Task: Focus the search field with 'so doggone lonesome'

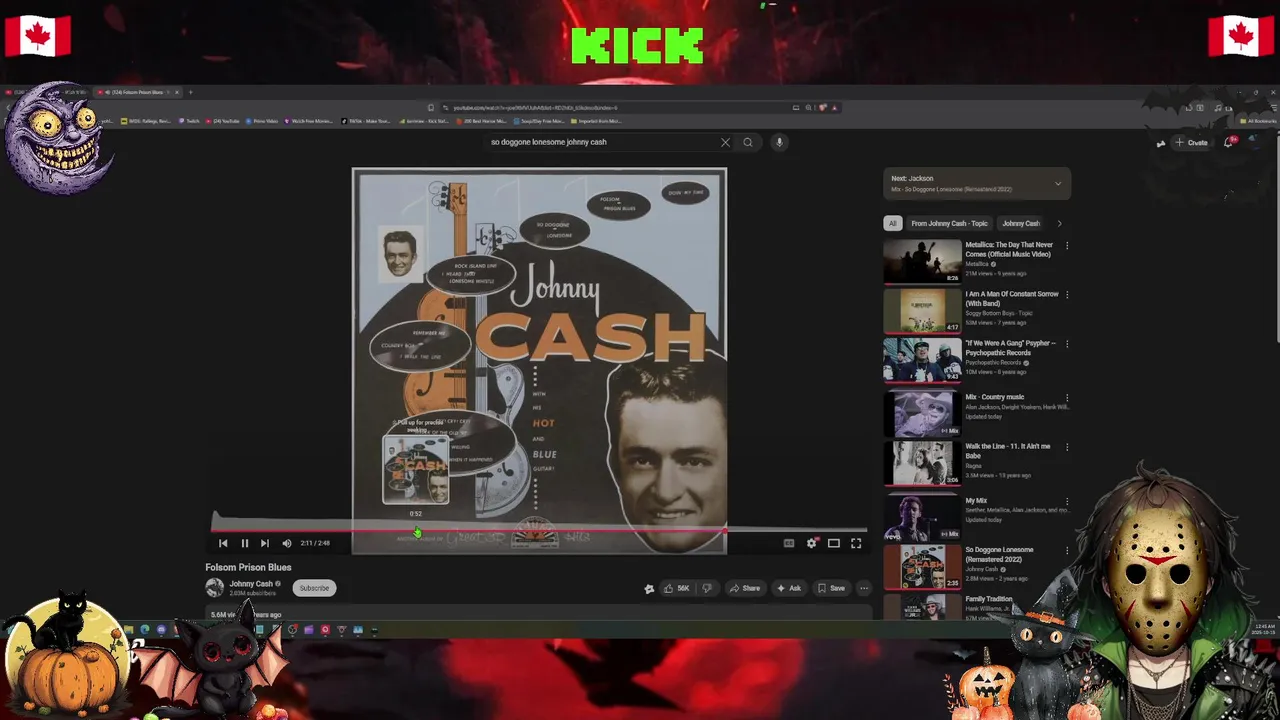Action: tap(600, 142)
